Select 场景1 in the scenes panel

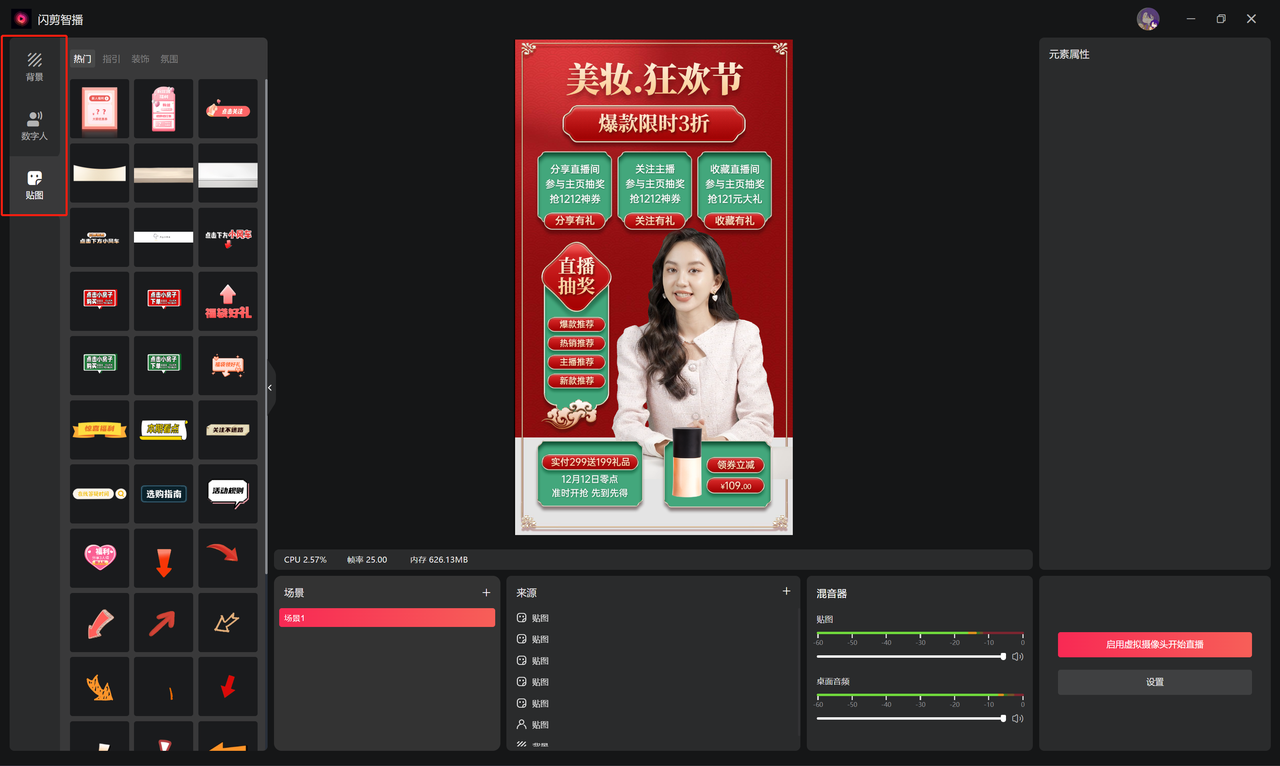[x=387, y=617]
